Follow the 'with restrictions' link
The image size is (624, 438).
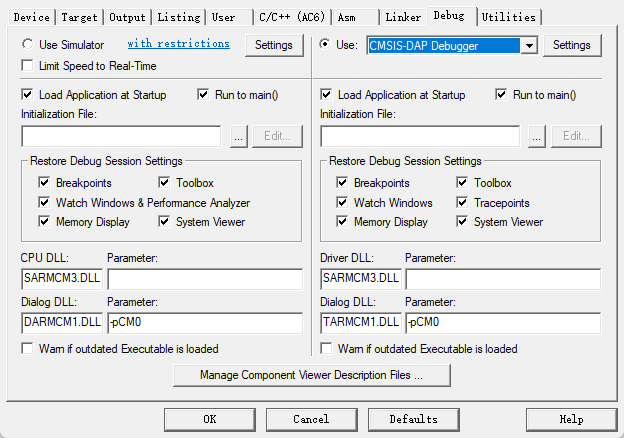(178, 44)
